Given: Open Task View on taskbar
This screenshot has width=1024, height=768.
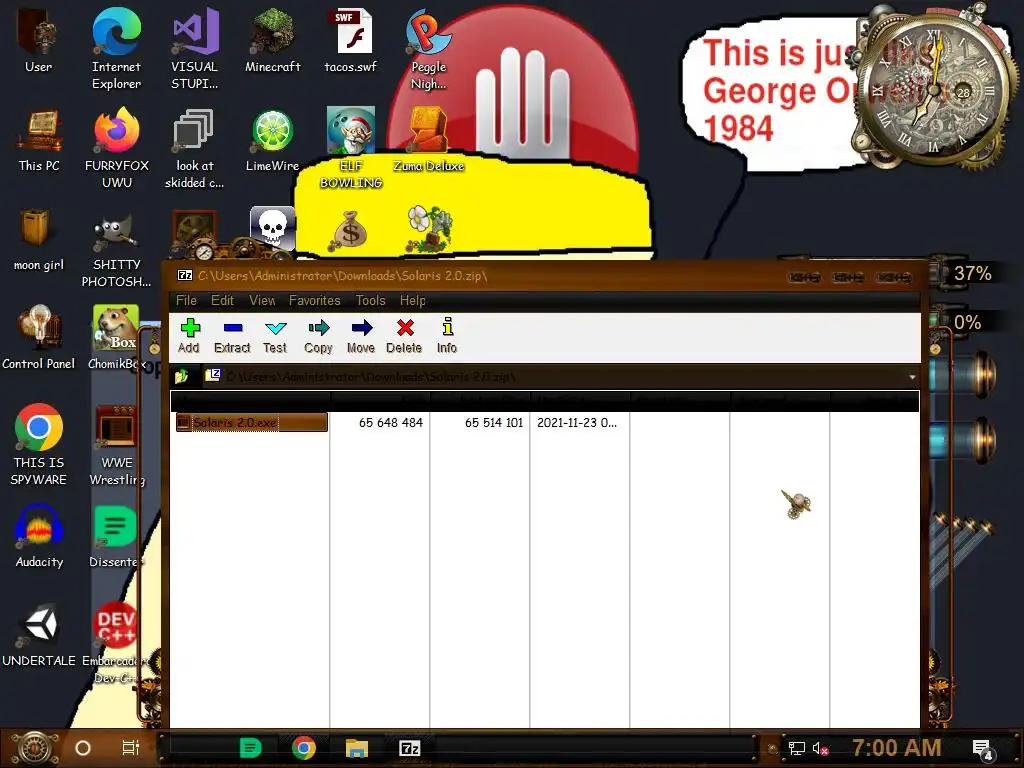Looking at the screenshot, I should point(131,748).
